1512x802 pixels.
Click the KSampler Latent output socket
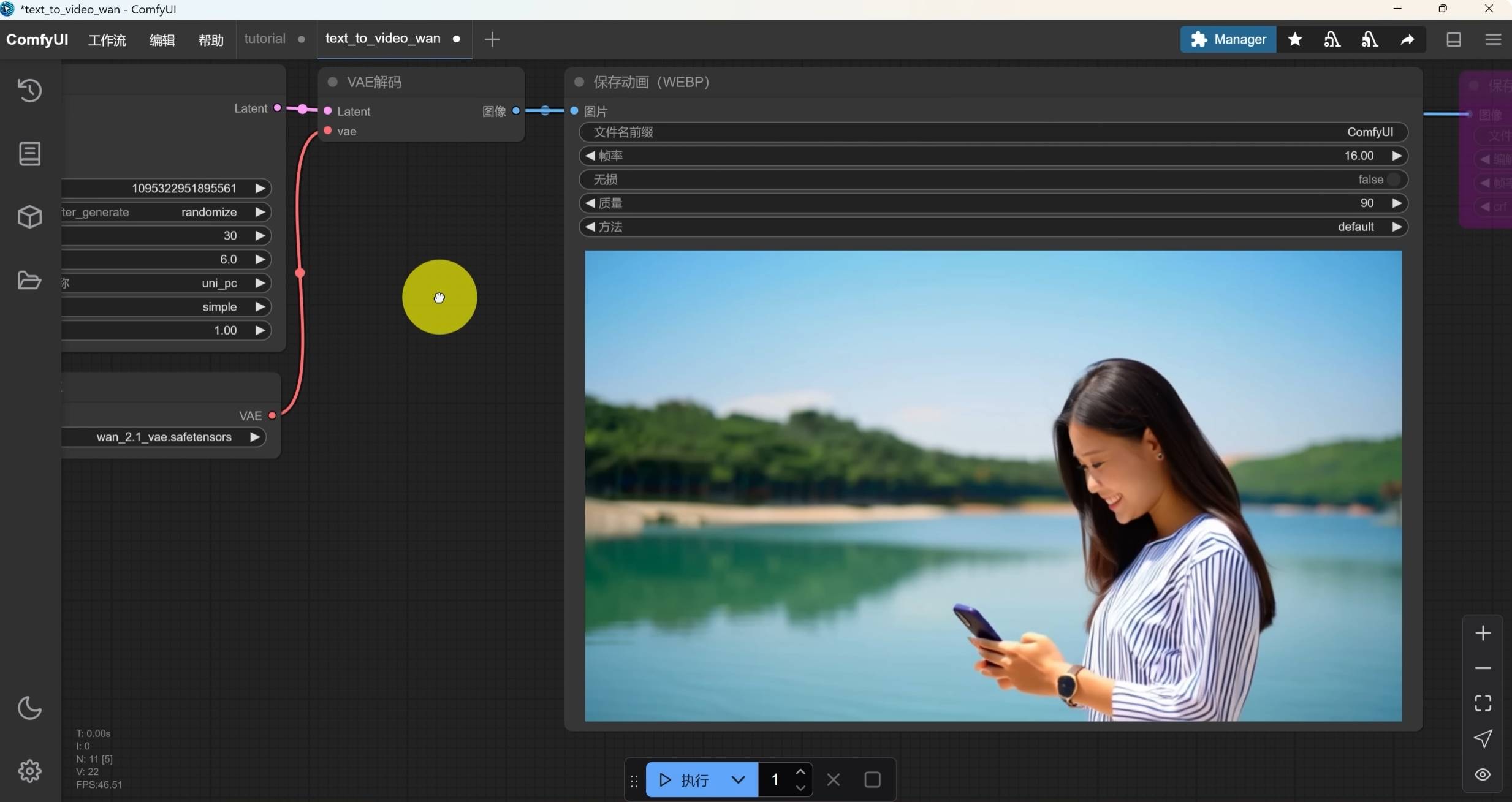click(x=277, y=108)
